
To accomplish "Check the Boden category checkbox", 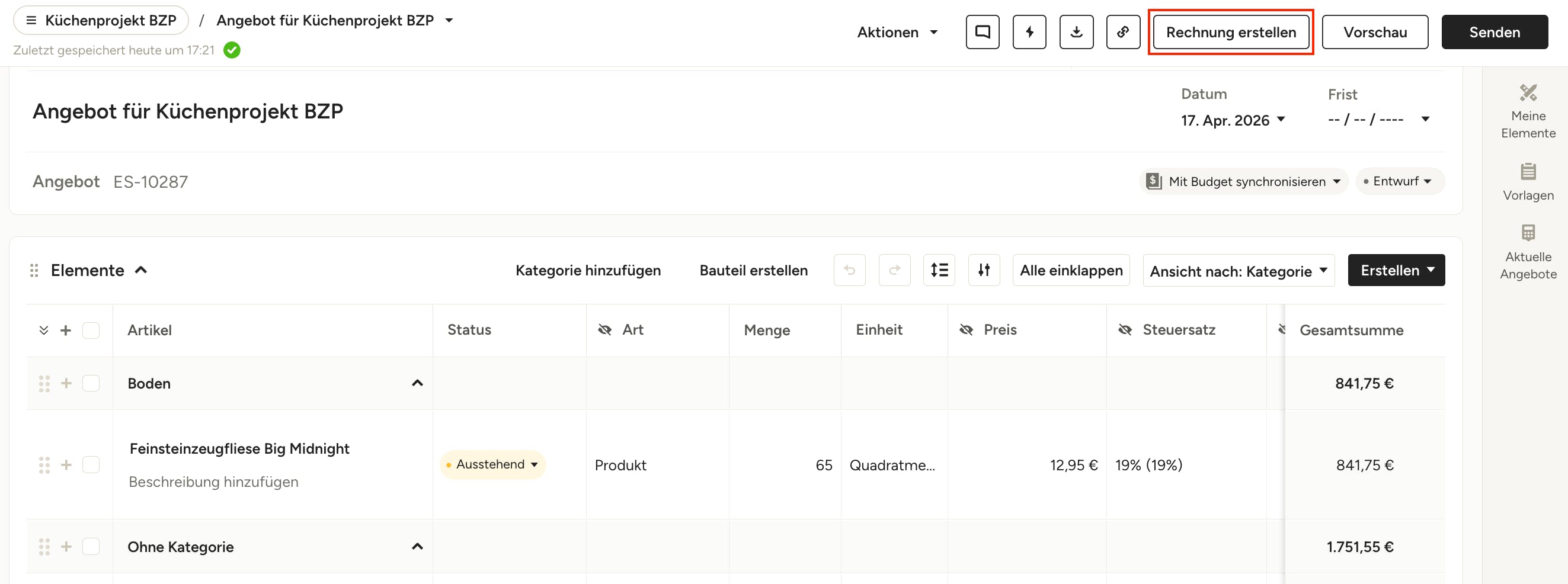I will (x=91, y=383).
